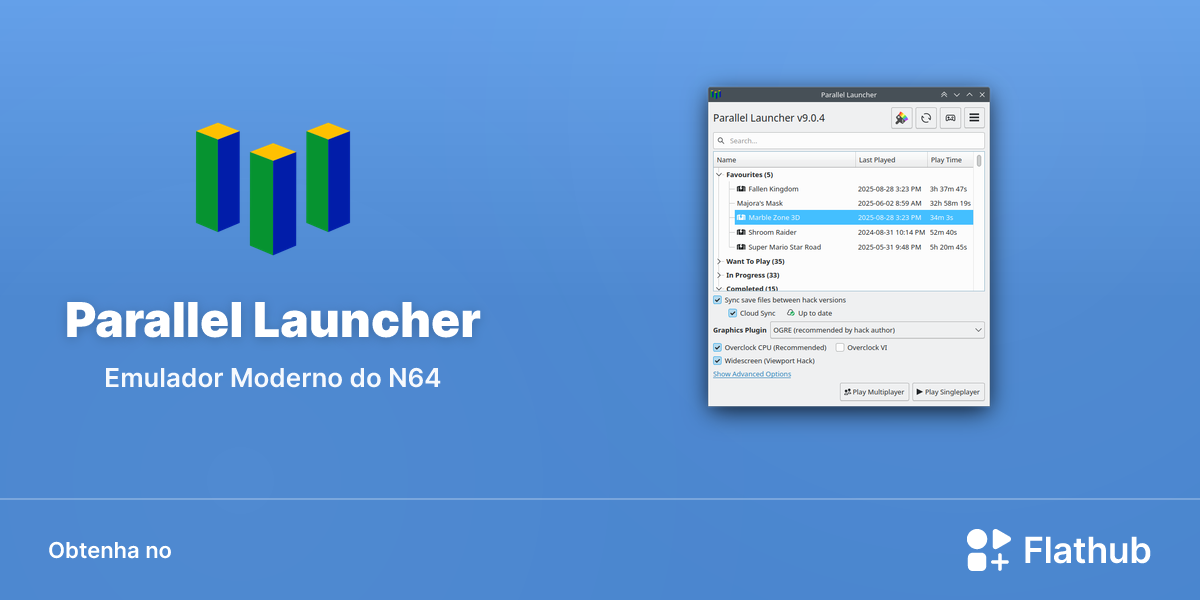1200x600 pixels.
Task: Open the hamburger menu button
Action: click(x=974, y=118)
